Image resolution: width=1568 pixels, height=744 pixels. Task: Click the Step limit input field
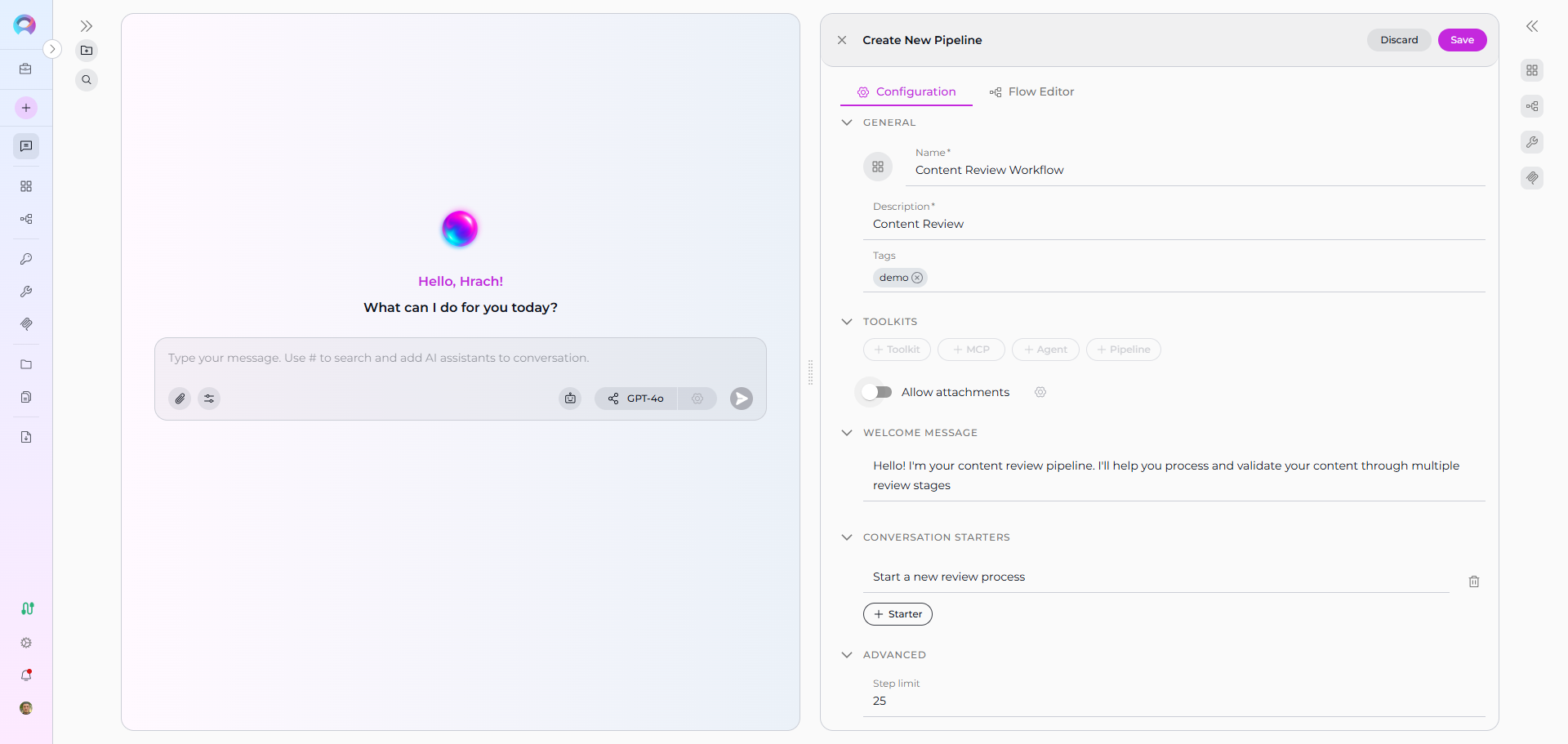pos(1174,701)
